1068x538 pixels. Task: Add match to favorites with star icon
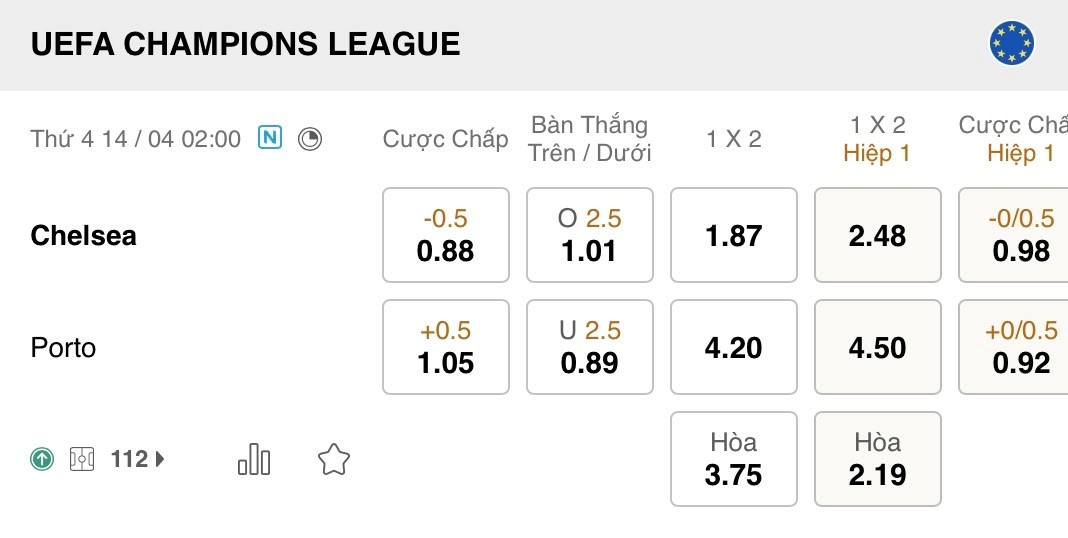pos(333,460)
